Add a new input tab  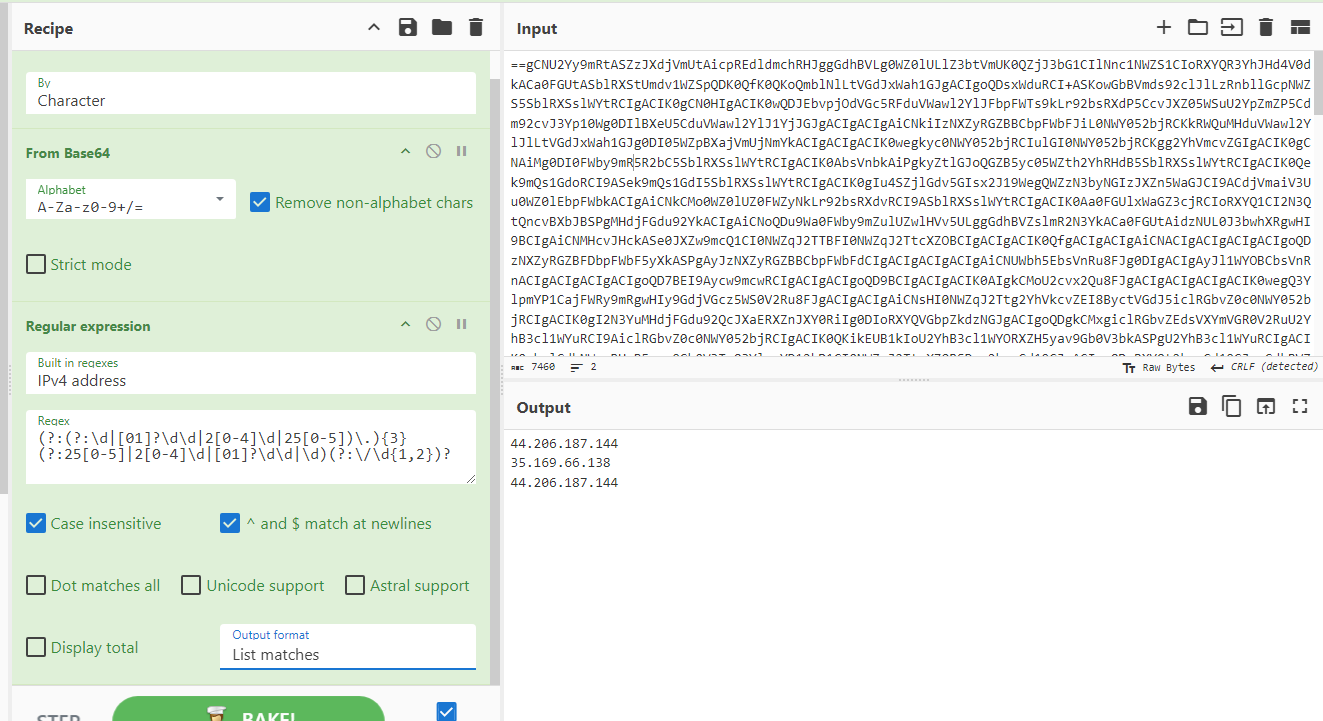pos(1164,28)
